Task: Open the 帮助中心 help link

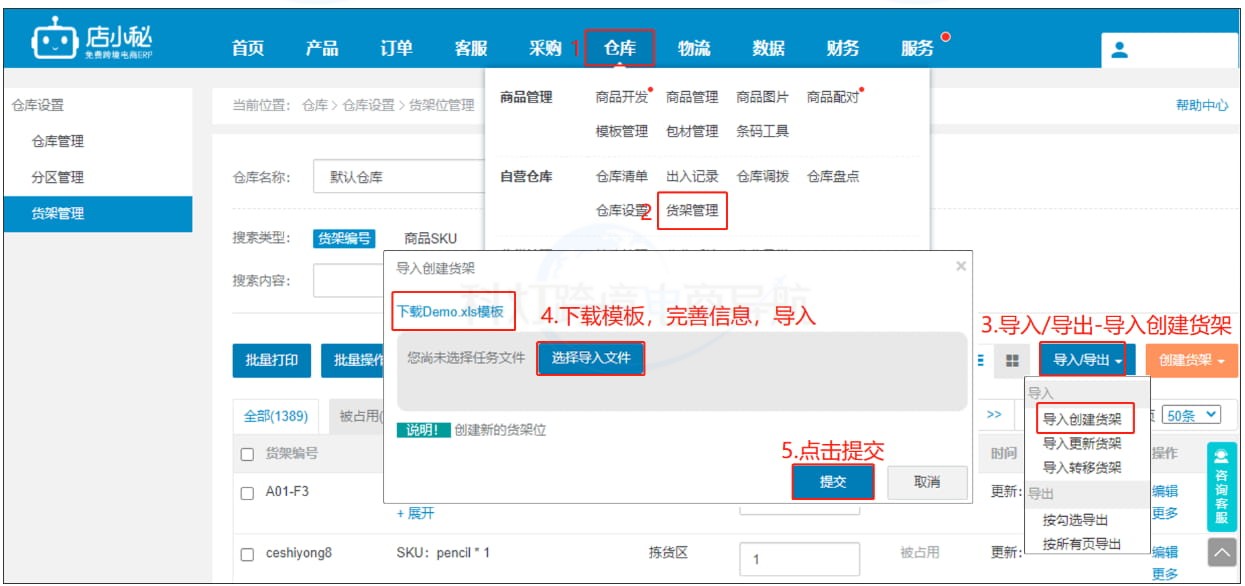Action: click(x=1202, y=103)
